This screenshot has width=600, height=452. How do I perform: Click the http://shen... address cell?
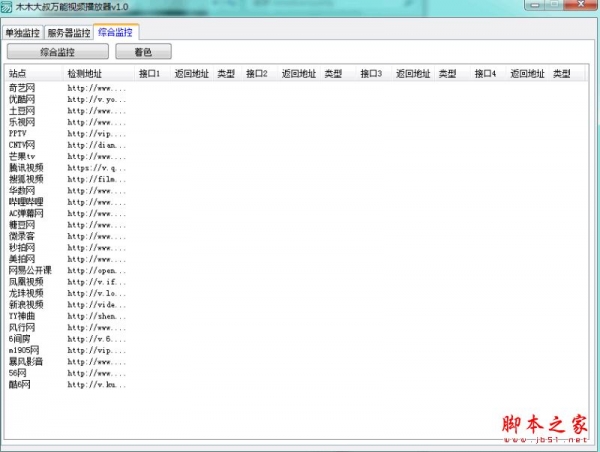click(x=96, y=316)
